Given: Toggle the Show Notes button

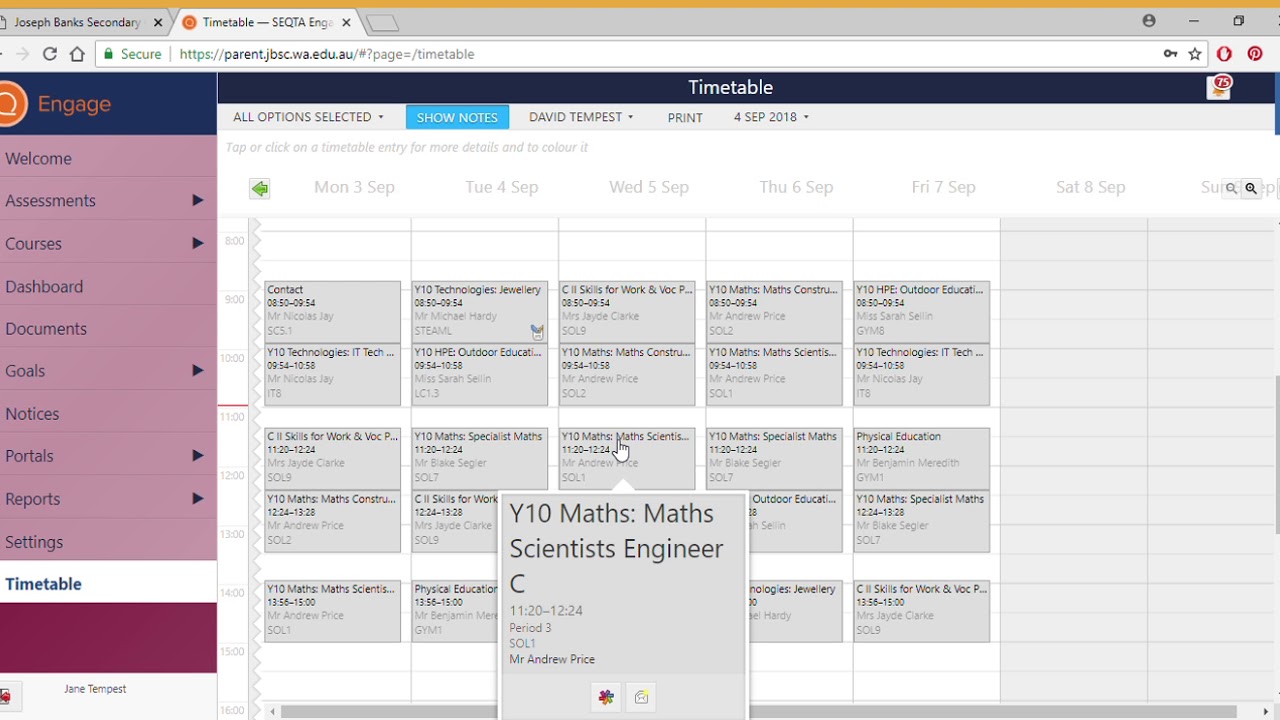Looking at the screenshot, I should (x=457, y=117).
